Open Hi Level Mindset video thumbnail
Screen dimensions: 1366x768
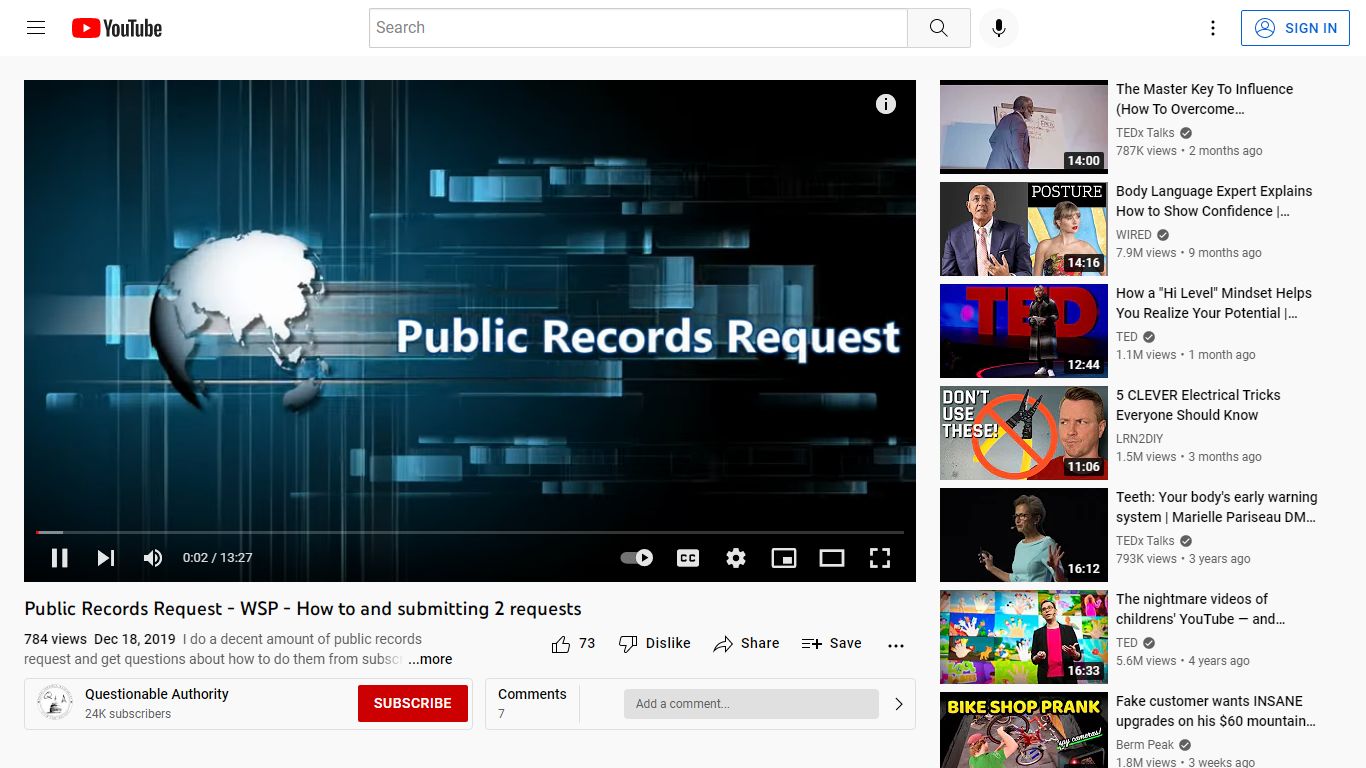[1024, 331]
